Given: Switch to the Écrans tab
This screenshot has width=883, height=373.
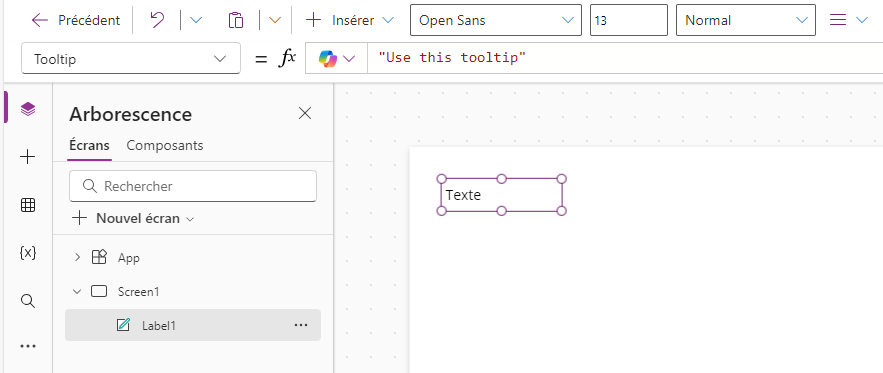Looking at the screenshot, I should pyautogui.click(x=89, y=145).
